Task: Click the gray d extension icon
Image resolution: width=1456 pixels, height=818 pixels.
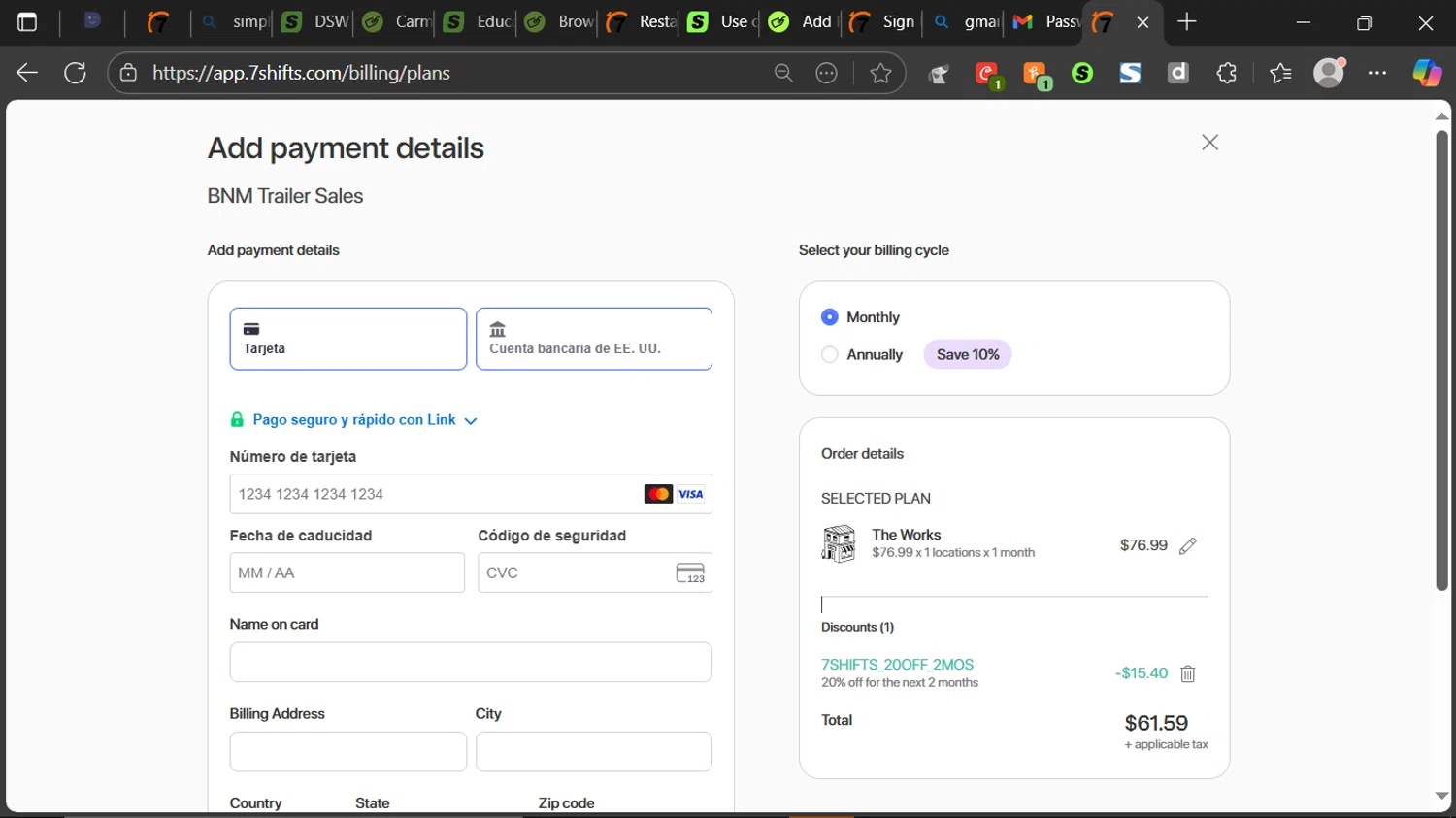Action: (x=1178, y=73)
